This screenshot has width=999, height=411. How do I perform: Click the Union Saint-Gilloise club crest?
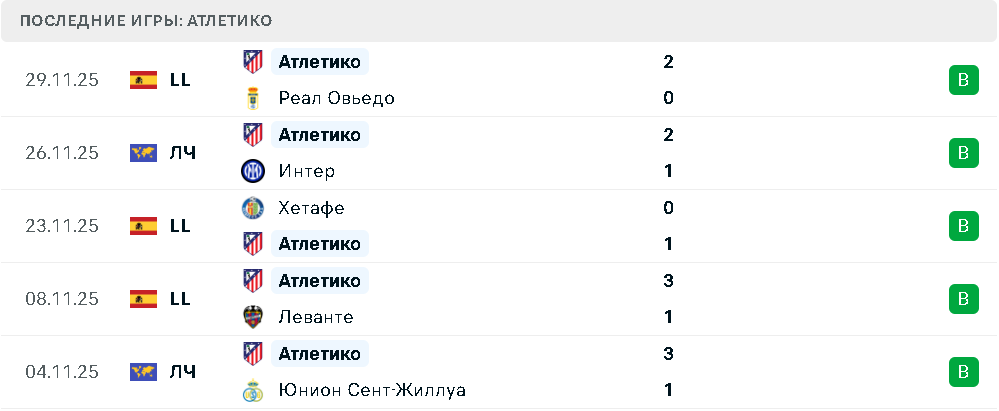tap(253, 390)
